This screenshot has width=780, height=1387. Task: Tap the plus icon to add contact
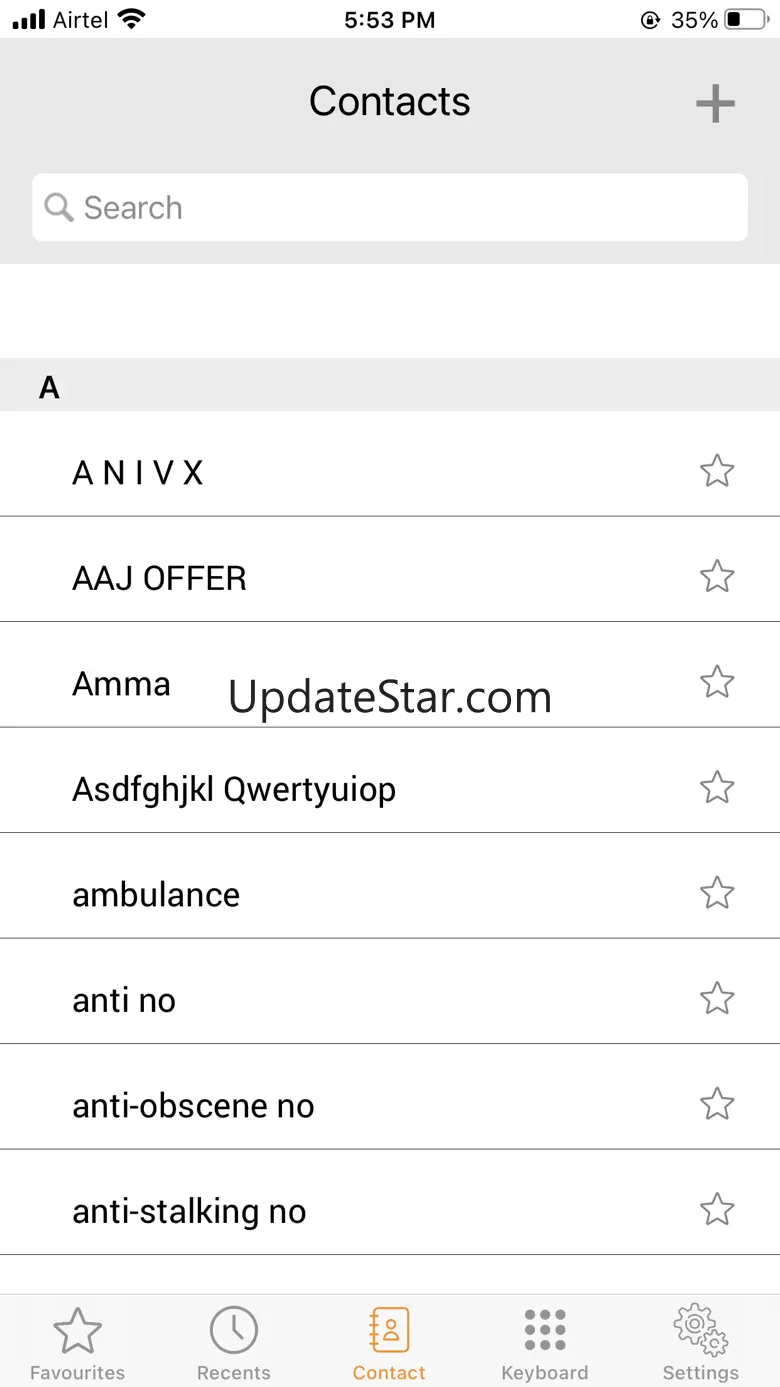click(x=715, y=103)
